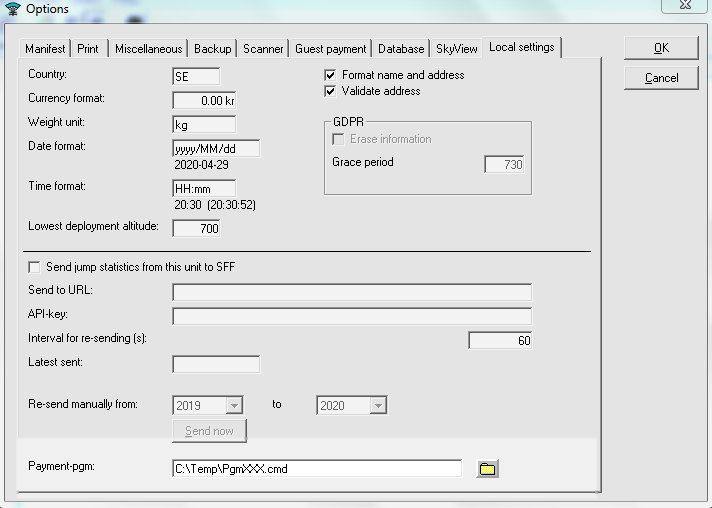The image size is (712, 508).
Task: Go to the SkyView tab
Action: tap(456, 48)
